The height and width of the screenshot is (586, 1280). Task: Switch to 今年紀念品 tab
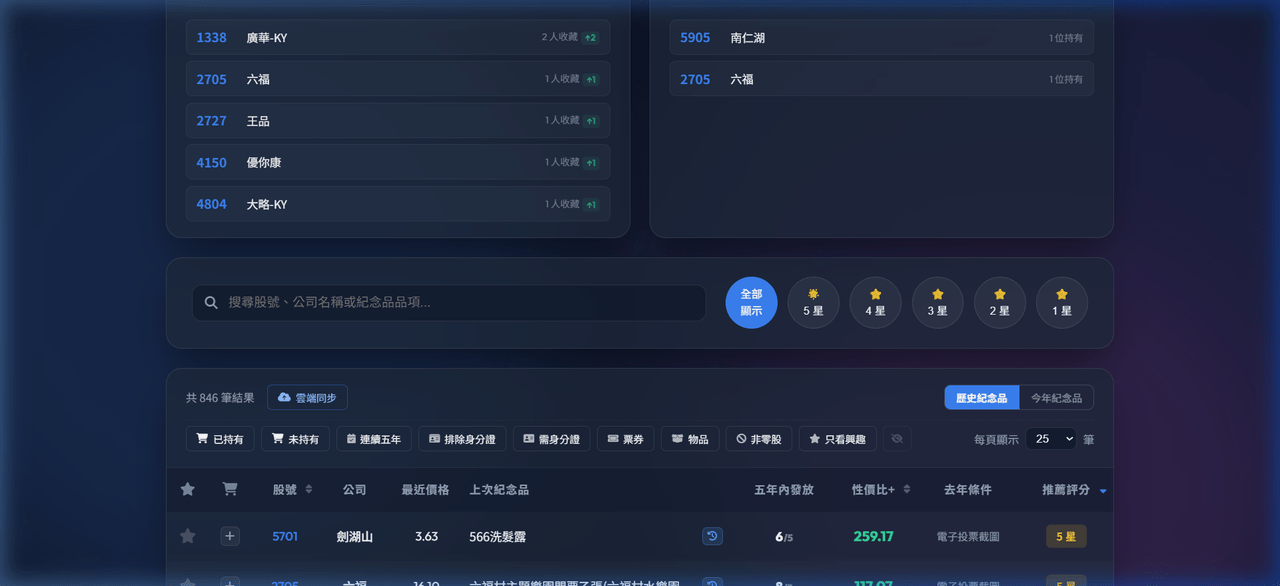[1056, 397]
